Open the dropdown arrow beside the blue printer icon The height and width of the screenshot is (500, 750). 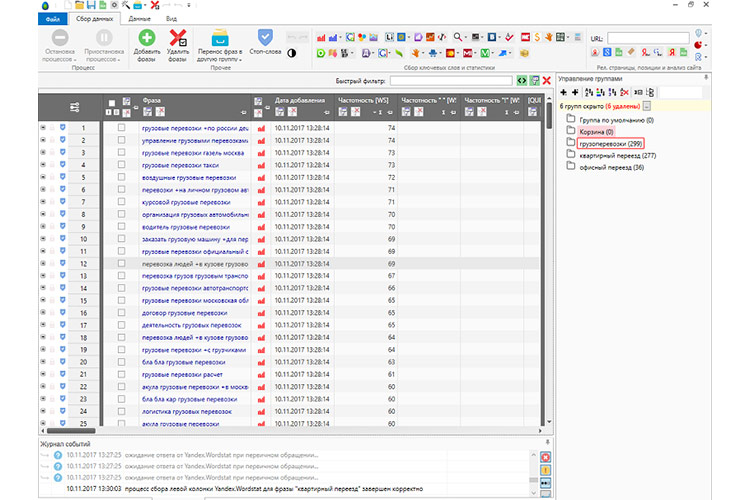[x=145, y=6]
